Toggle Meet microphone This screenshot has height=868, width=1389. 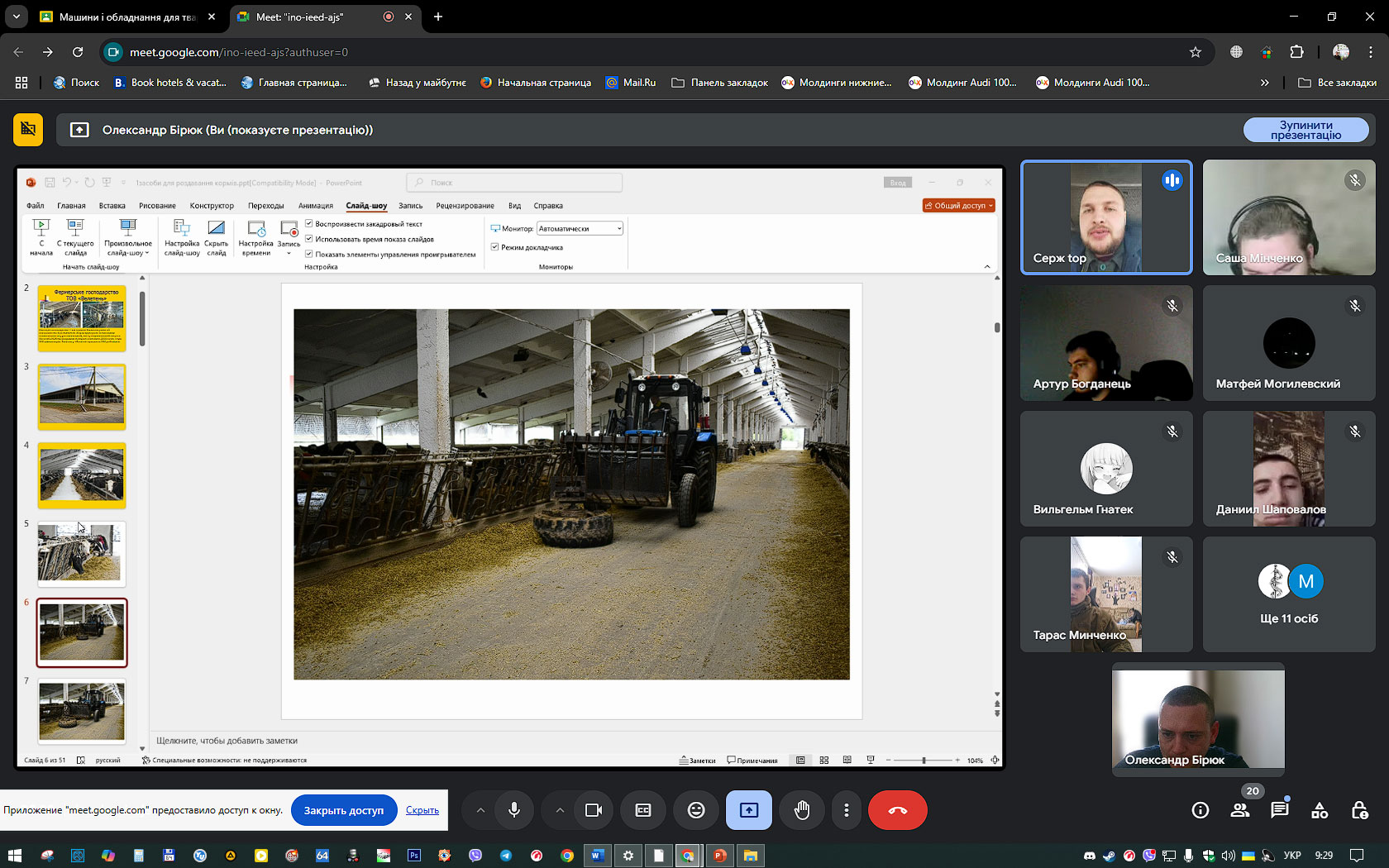[x=514, y=810]
